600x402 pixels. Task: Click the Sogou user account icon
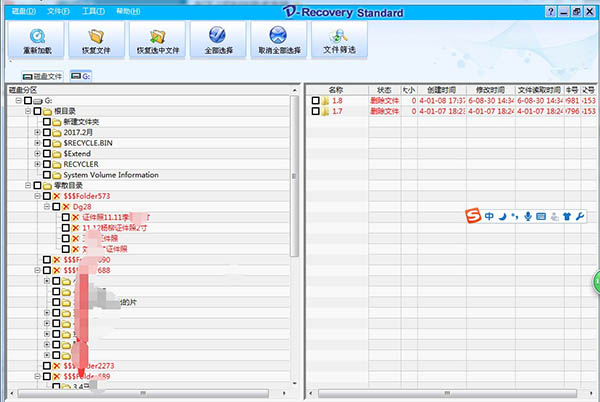pyautogui.click(x=554, y=217)
